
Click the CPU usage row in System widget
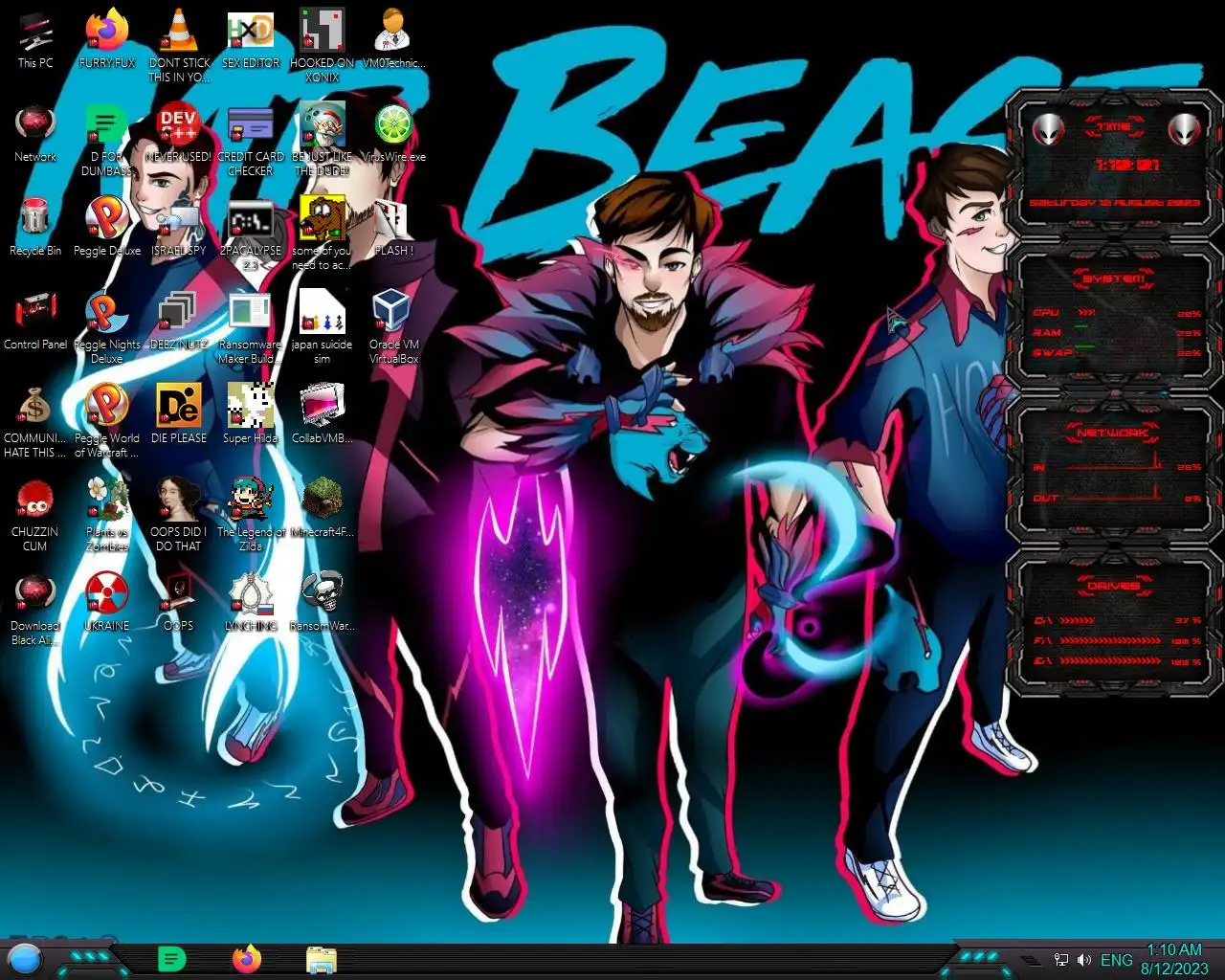click(x=1116, y=313)
